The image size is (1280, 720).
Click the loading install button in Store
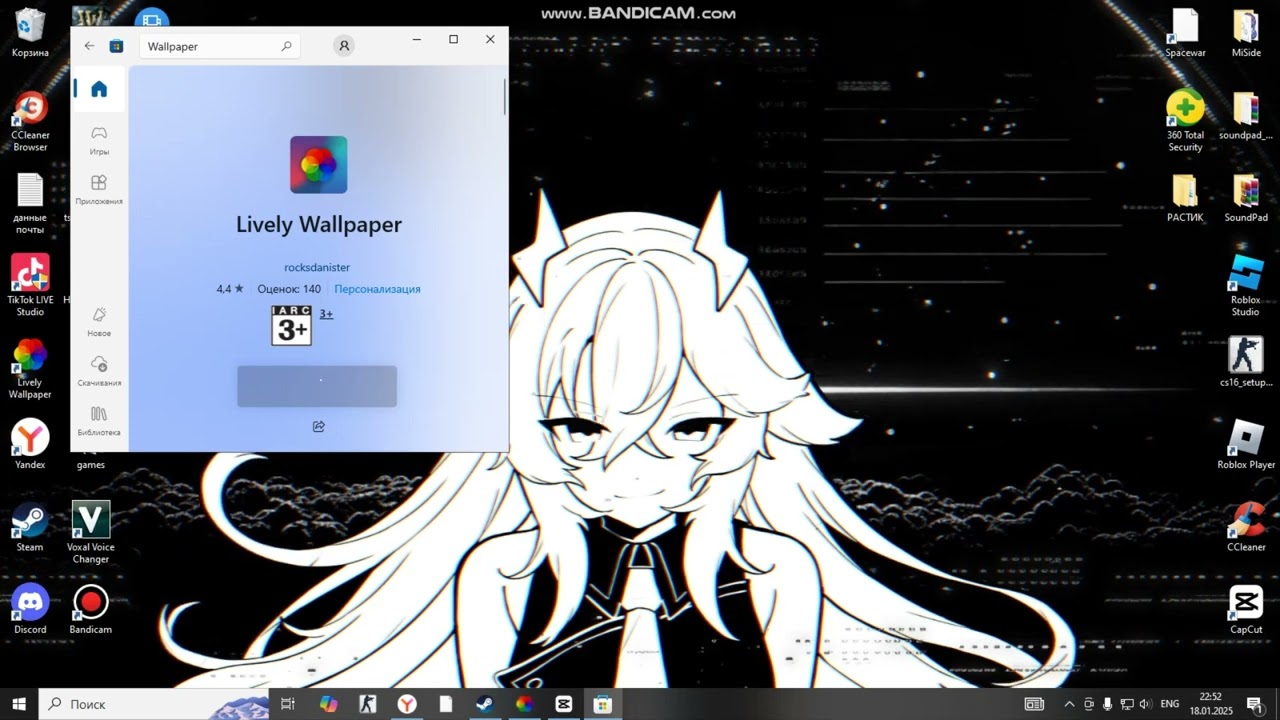pos(317,386)
